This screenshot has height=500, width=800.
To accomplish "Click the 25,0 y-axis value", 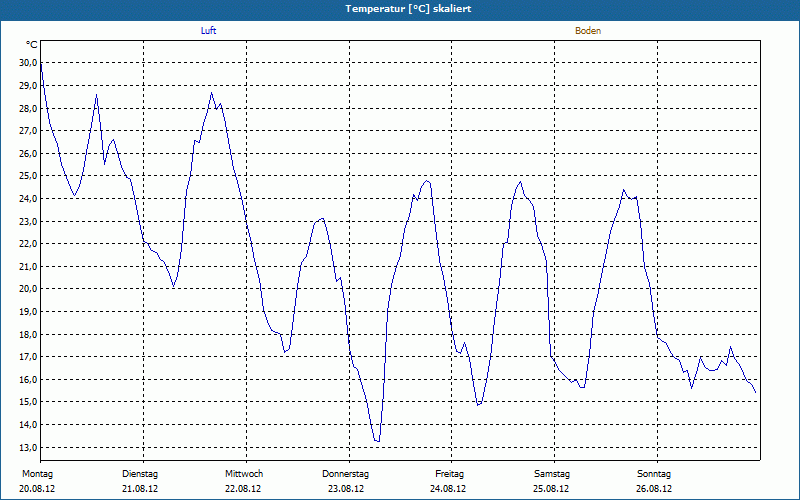I will click(28, 176).
